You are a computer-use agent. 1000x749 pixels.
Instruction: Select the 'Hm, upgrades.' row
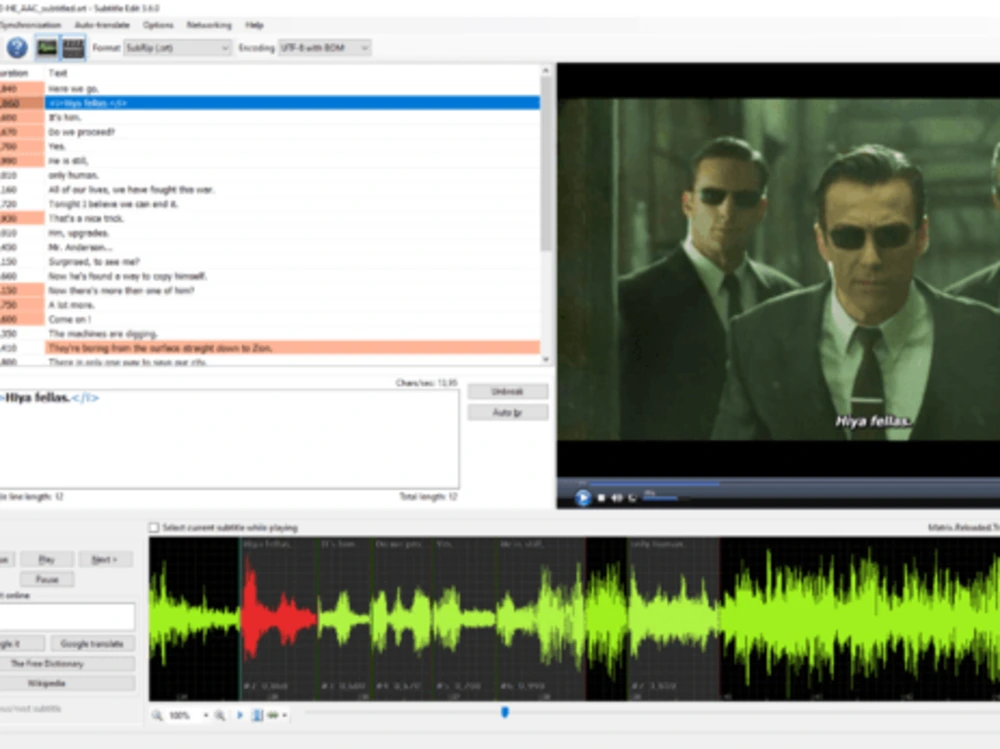click(x=269, y=233)
